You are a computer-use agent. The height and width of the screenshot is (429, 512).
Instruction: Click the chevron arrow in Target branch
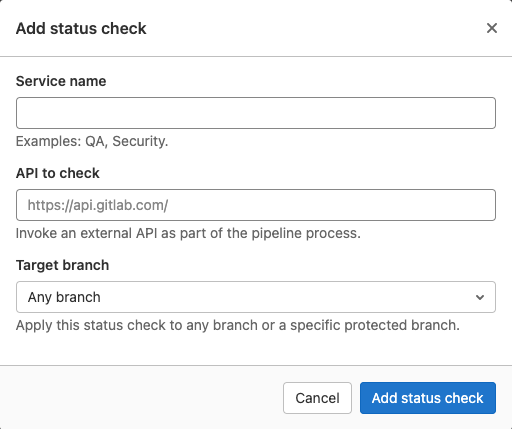[480, 297]
